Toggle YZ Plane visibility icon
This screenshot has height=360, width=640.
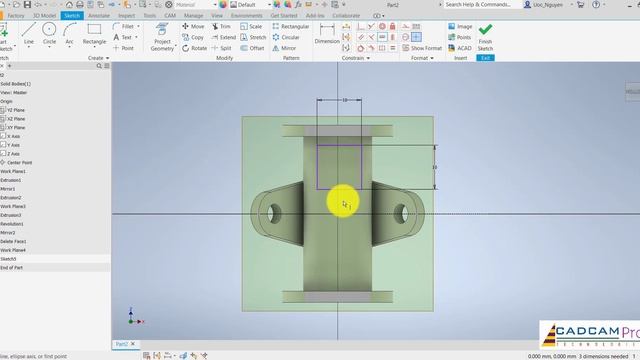(3, 110)
